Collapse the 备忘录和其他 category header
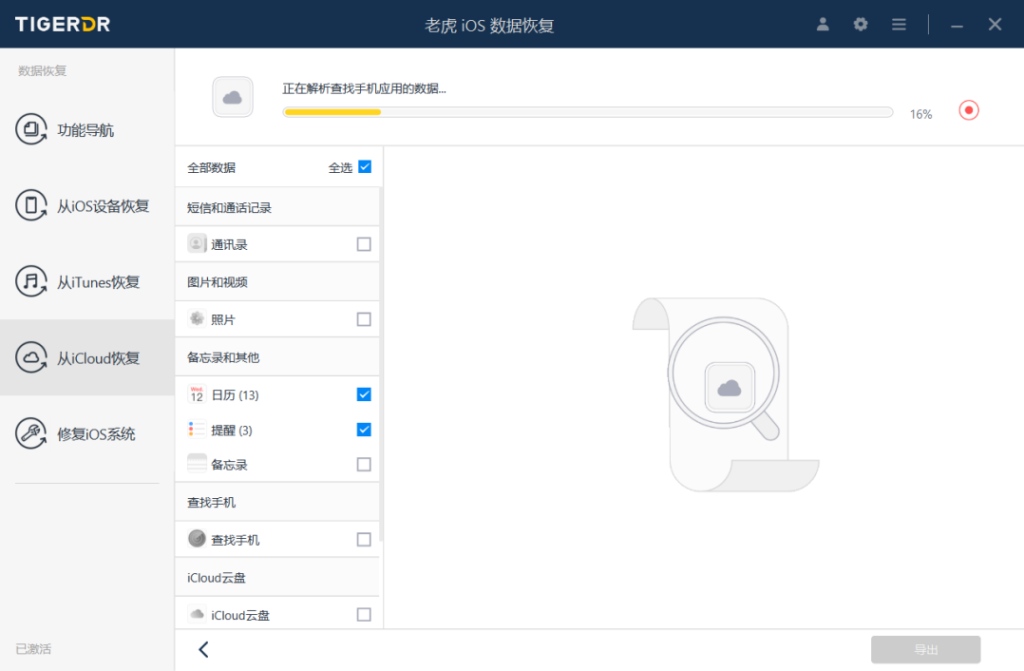Screen dimensions: 1024x671 click(278, 357)
